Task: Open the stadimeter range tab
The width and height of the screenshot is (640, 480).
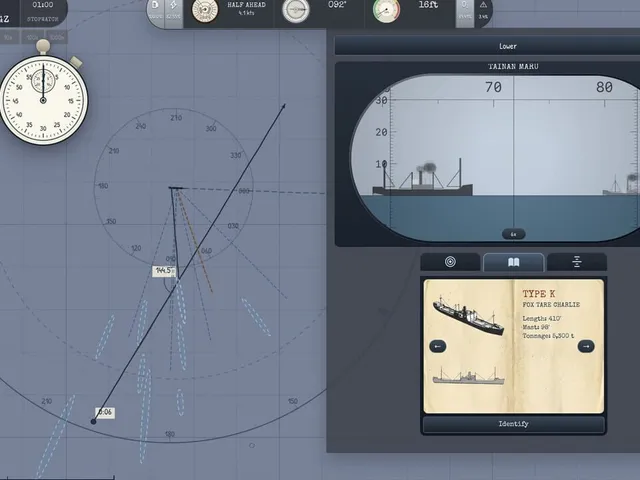Action: click(x=577, y=262)
